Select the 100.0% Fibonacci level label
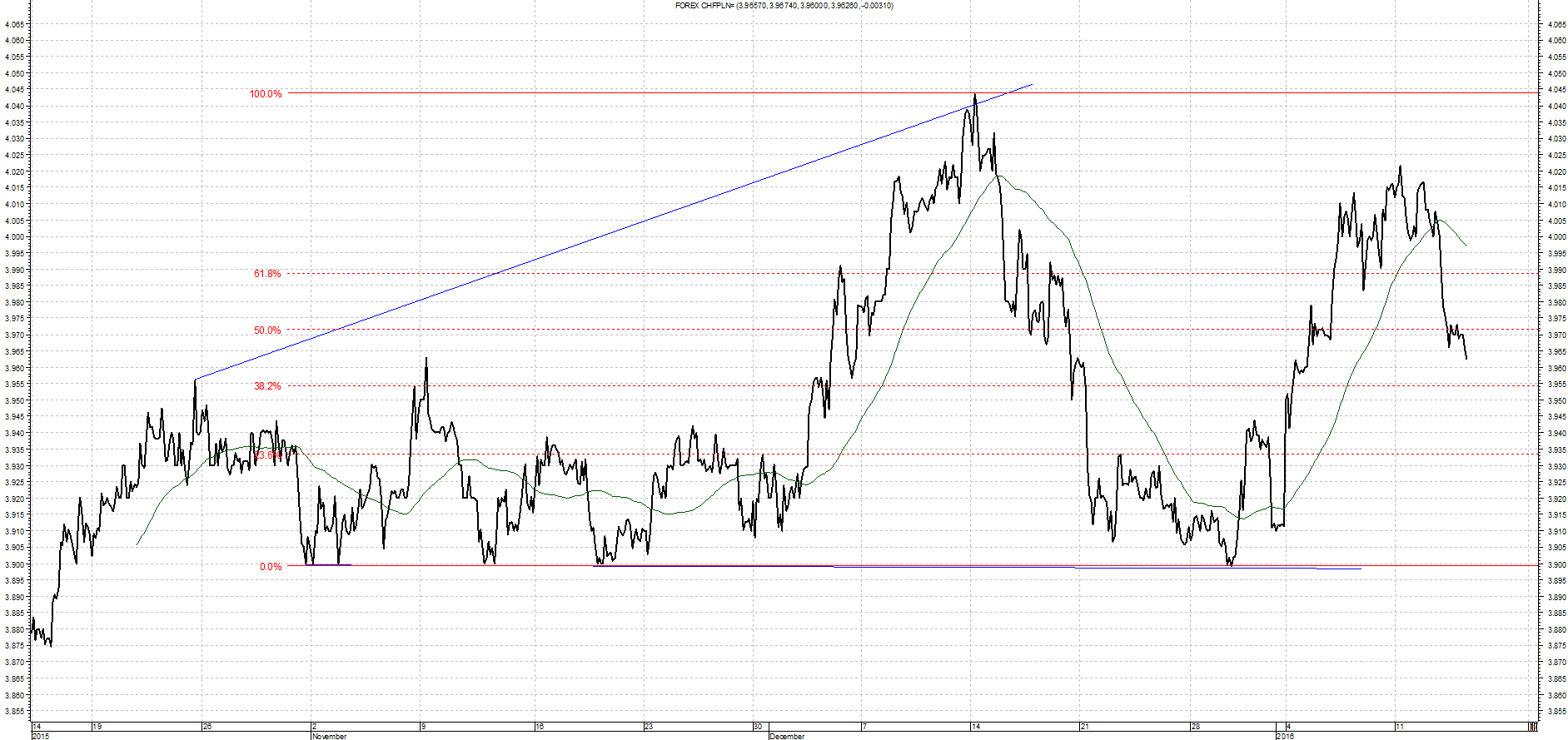Screen dimensions: 1568x740 click(266, 94)
